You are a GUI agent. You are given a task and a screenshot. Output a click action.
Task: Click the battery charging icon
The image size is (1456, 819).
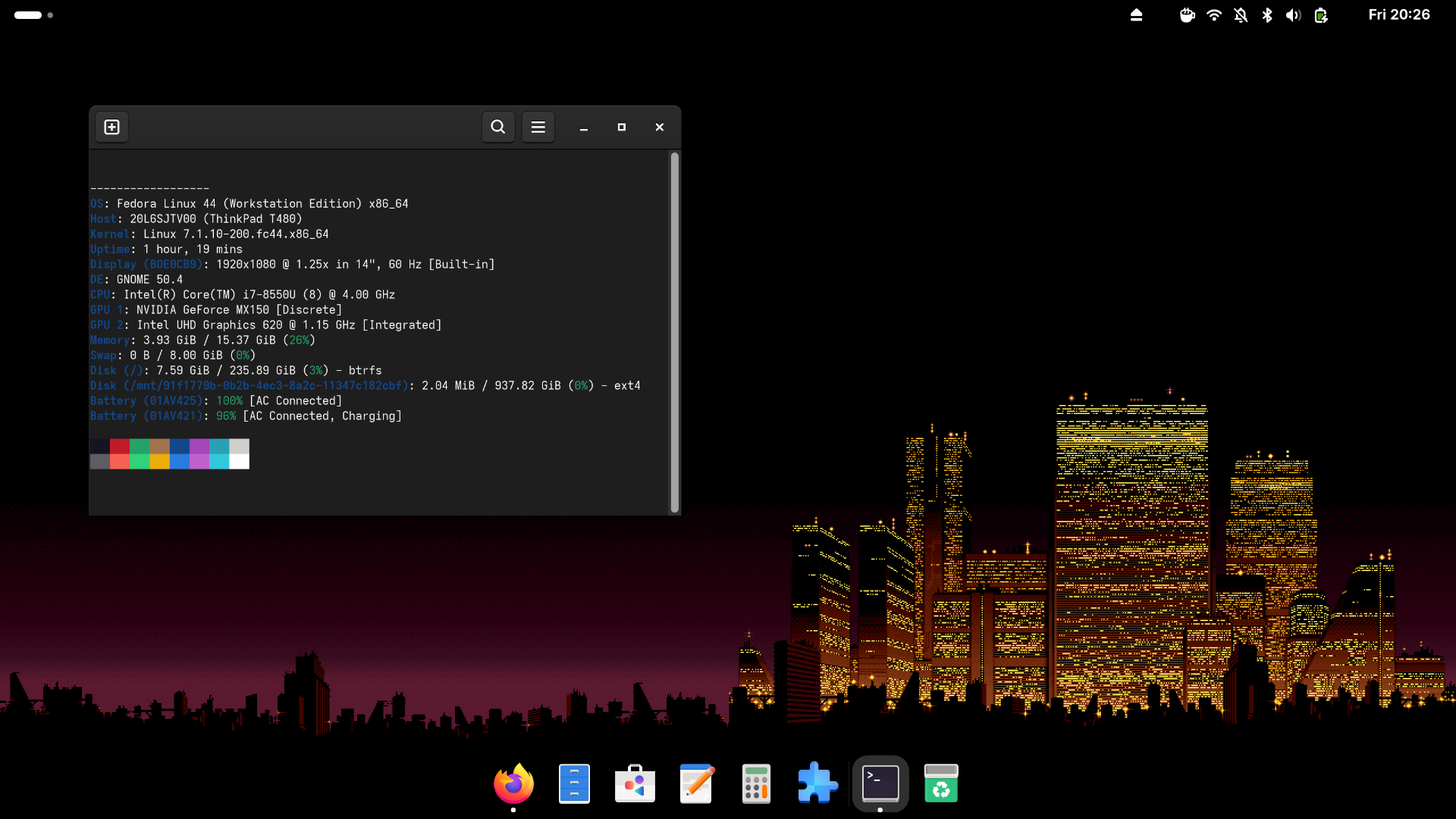(x=1321, y=15)
